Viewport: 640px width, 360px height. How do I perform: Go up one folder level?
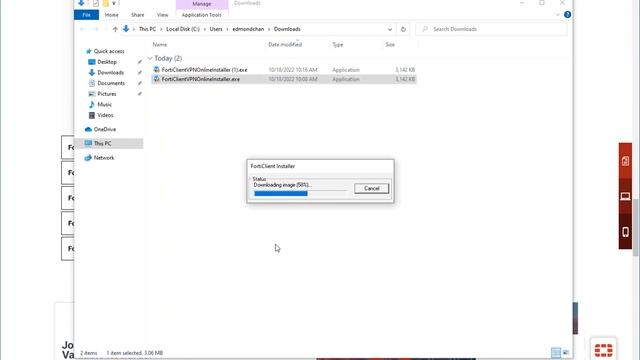[115, 29]
